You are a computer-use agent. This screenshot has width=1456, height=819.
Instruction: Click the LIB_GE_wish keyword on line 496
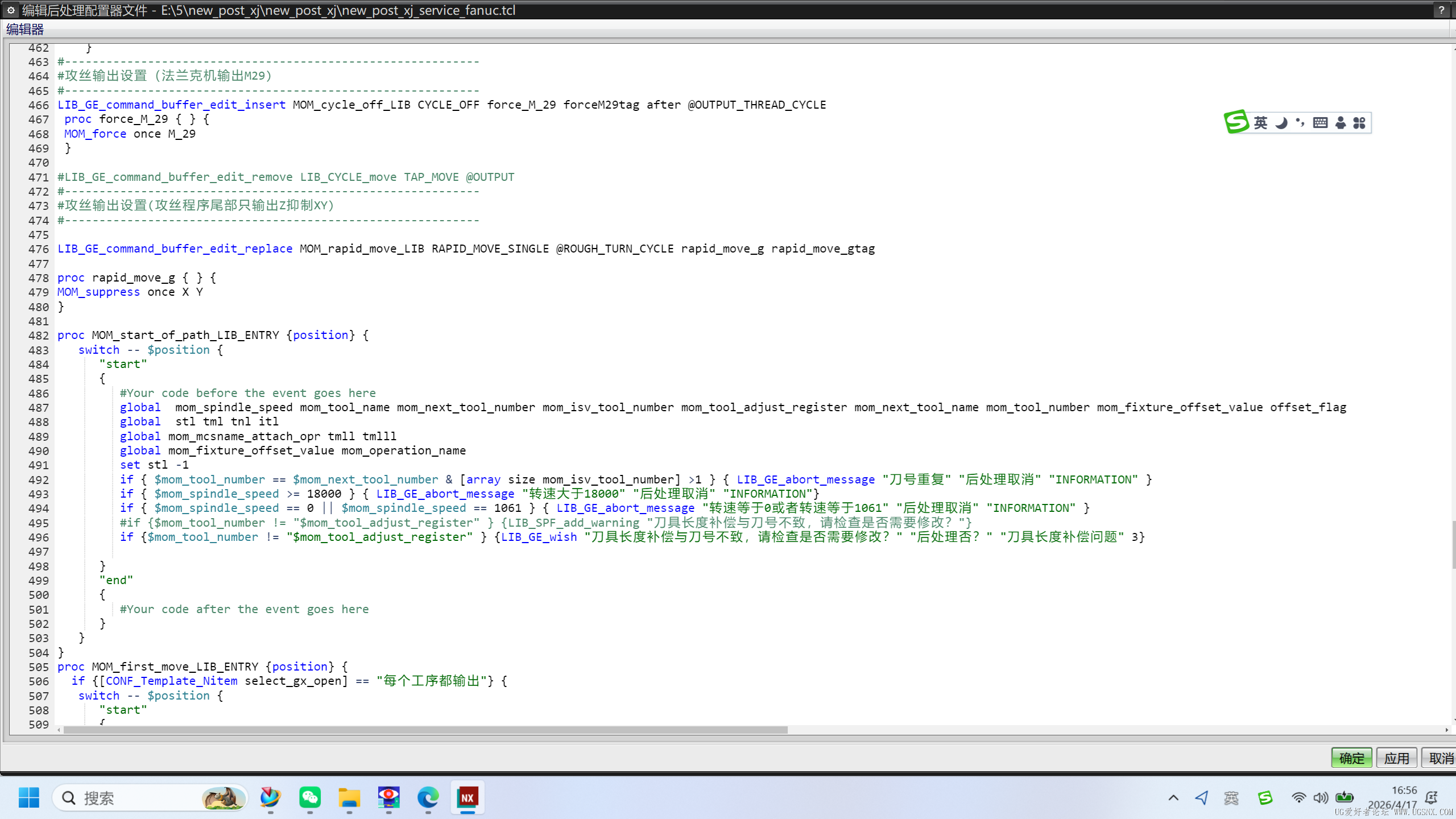(x=539, y=537)
